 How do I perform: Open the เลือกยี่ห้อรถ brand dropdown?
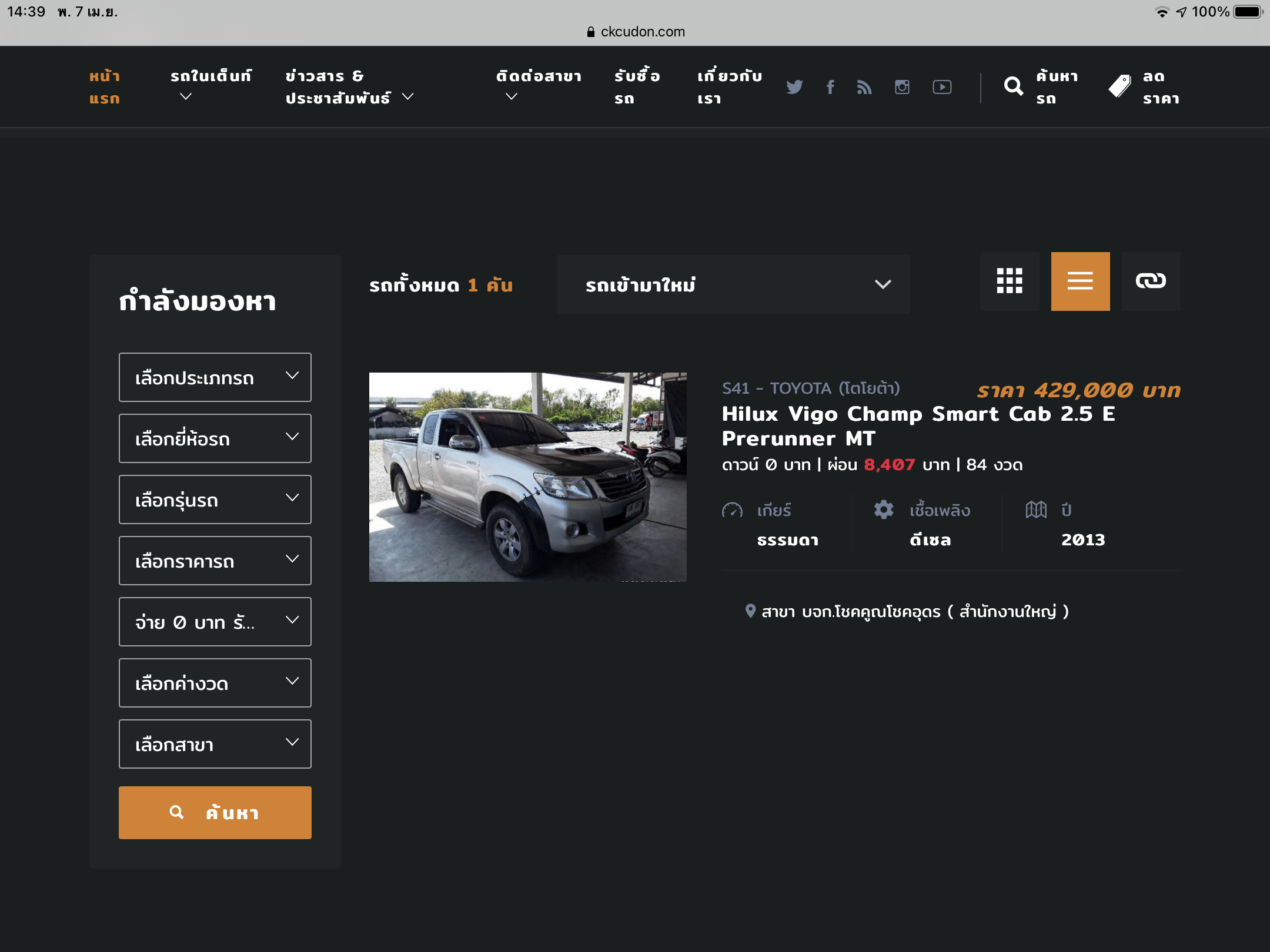click(215, 438)
